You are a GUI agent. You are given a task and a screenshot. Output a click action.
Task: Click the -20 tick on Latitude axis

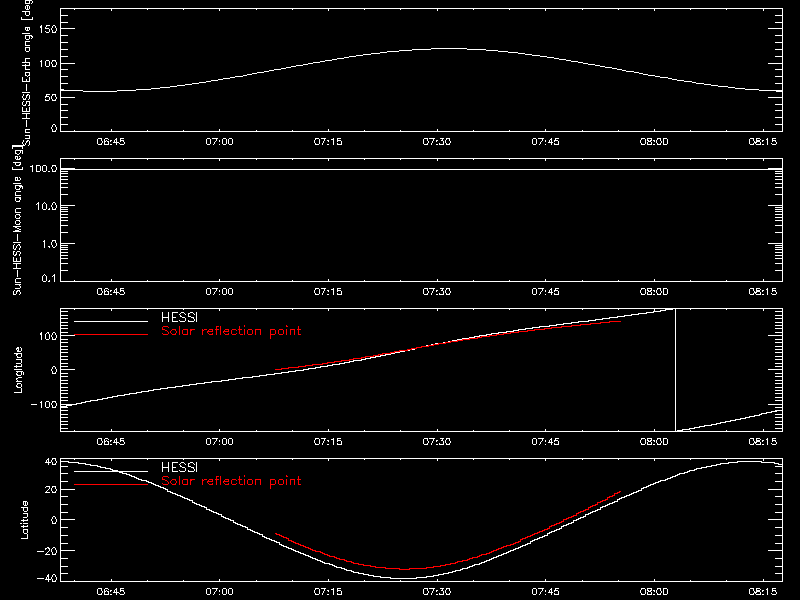[x=47, y=551]
